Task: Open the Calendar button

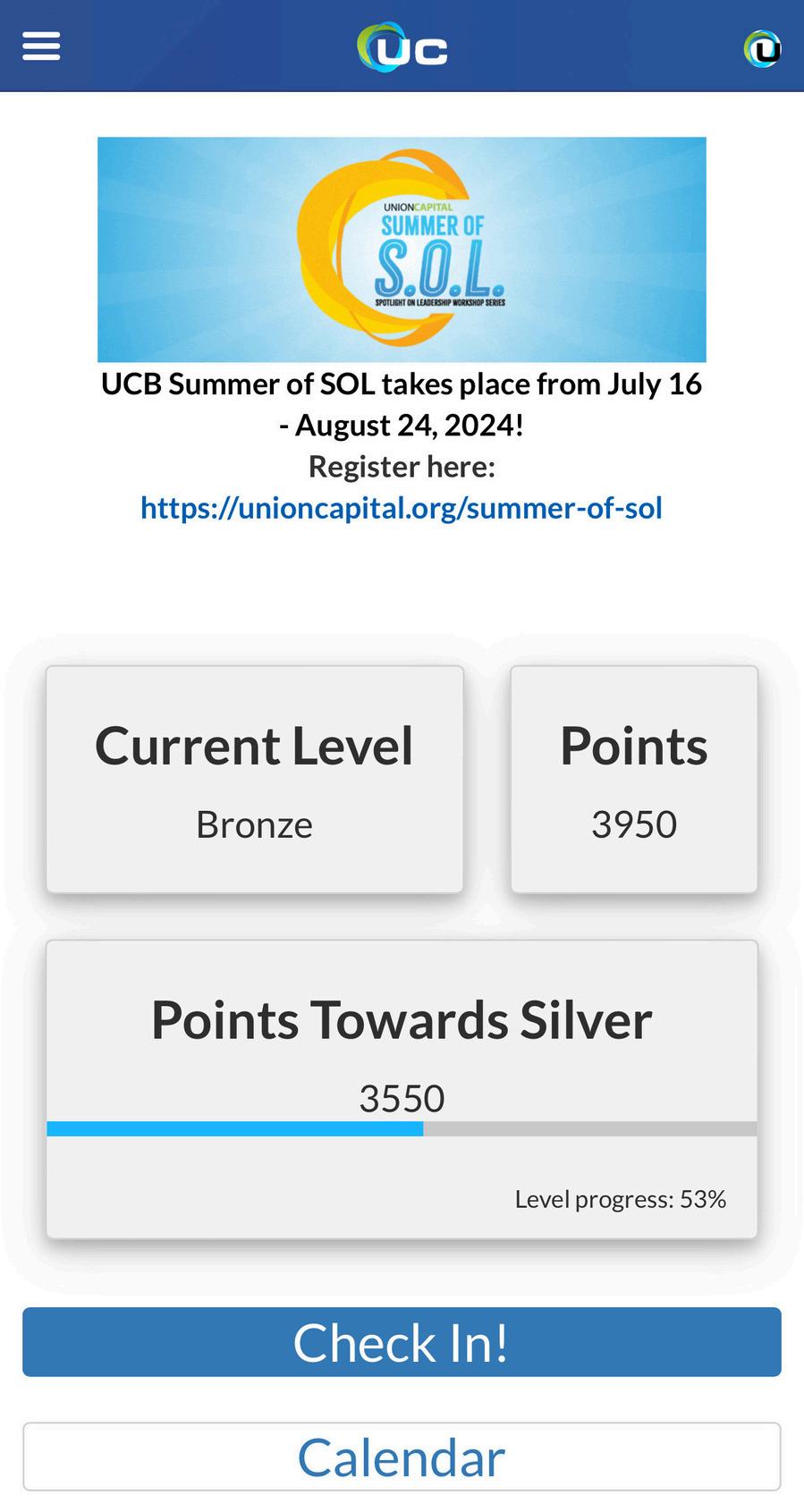Action: pos(402,1457)
